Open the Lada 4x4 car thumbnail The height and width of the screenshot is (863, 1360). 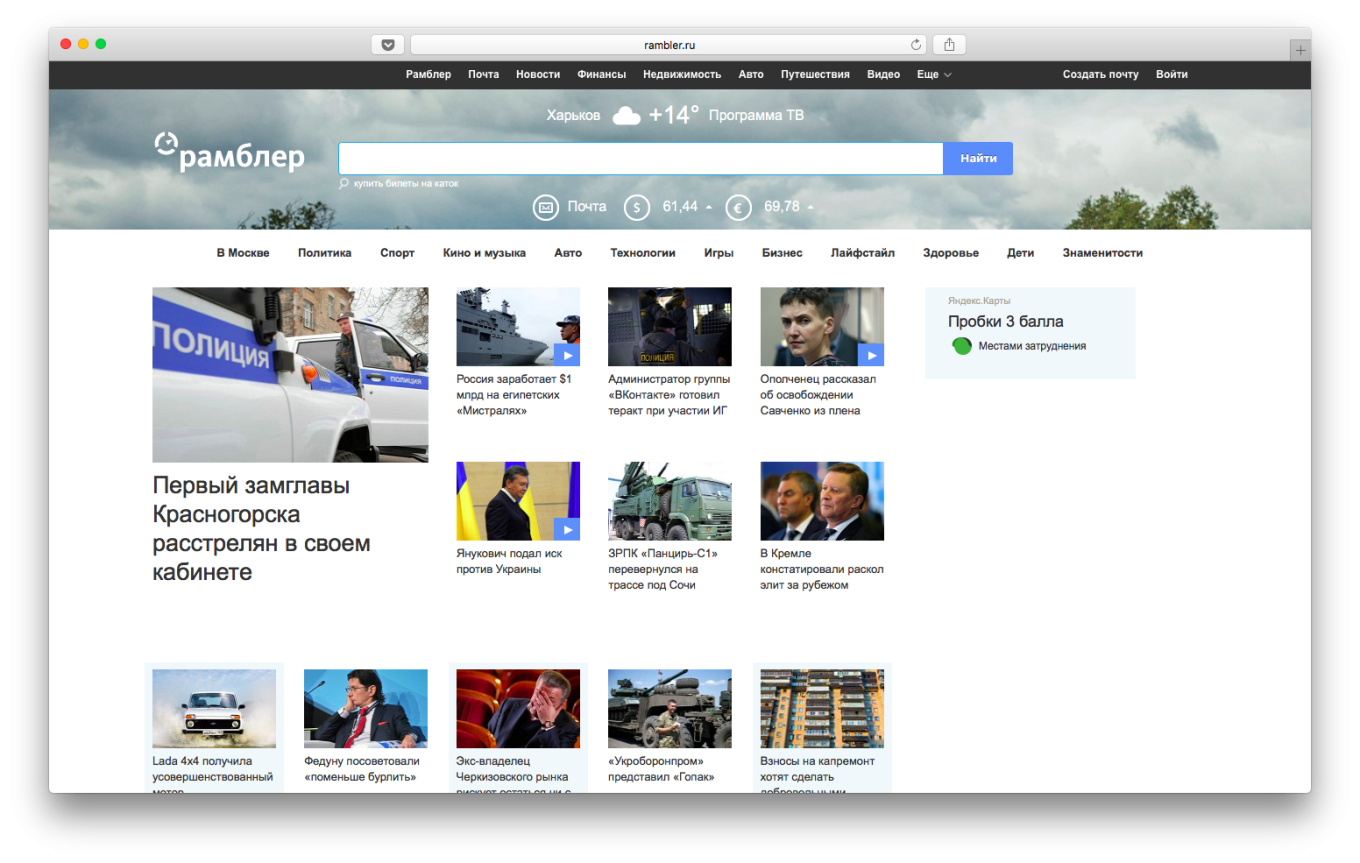pos(214,709)
